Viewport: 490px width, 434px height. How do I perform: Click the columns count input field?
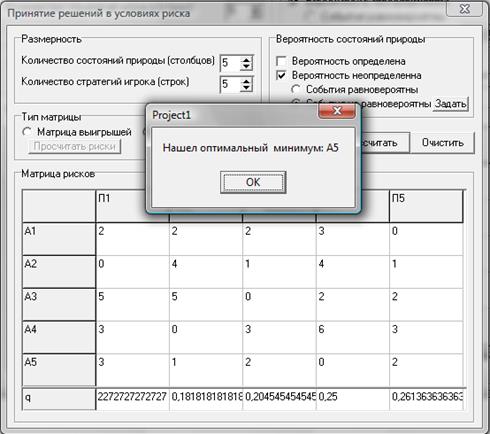click(230, 63)
